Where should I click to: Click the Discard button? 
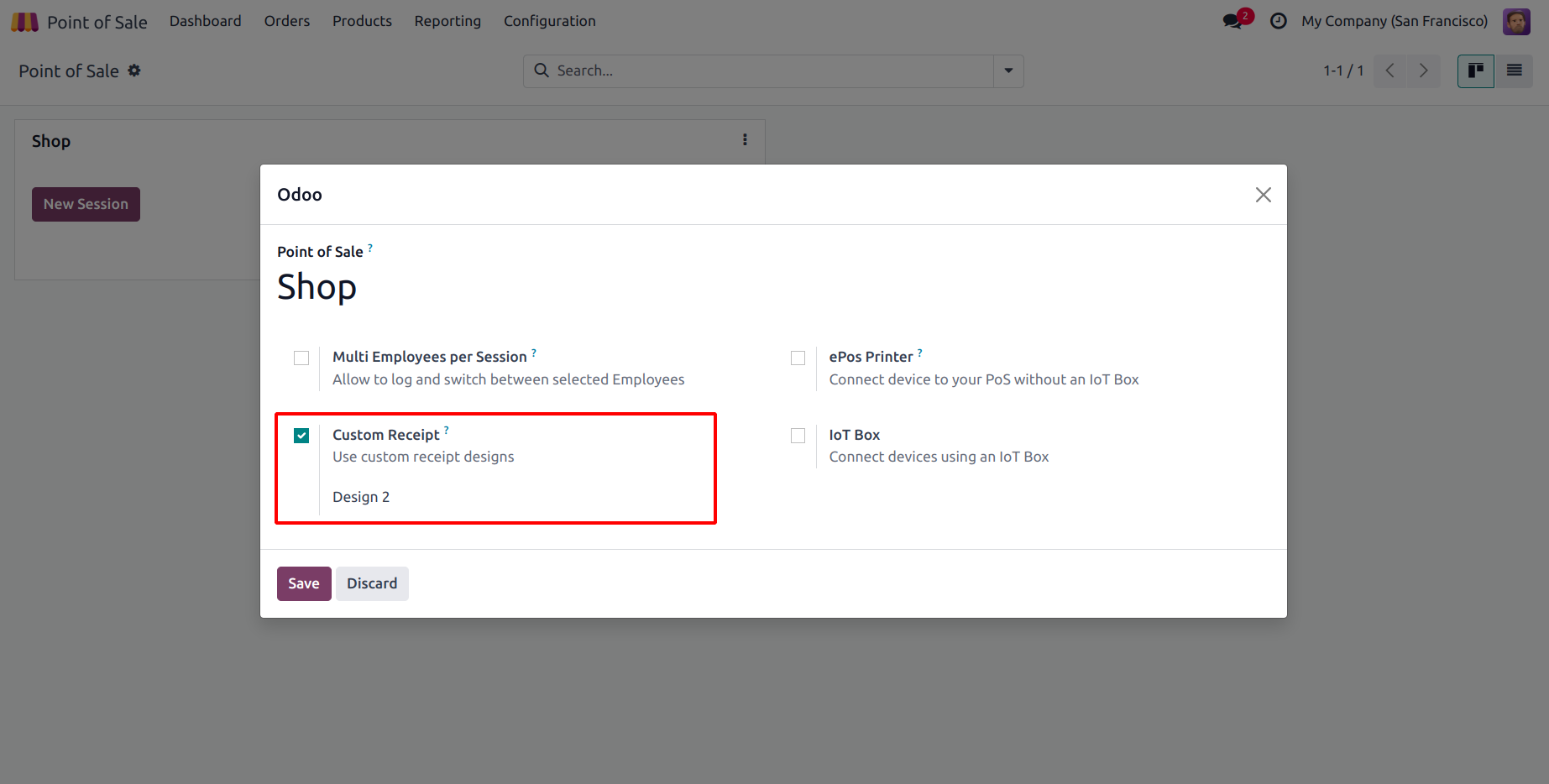click(372, 583)
